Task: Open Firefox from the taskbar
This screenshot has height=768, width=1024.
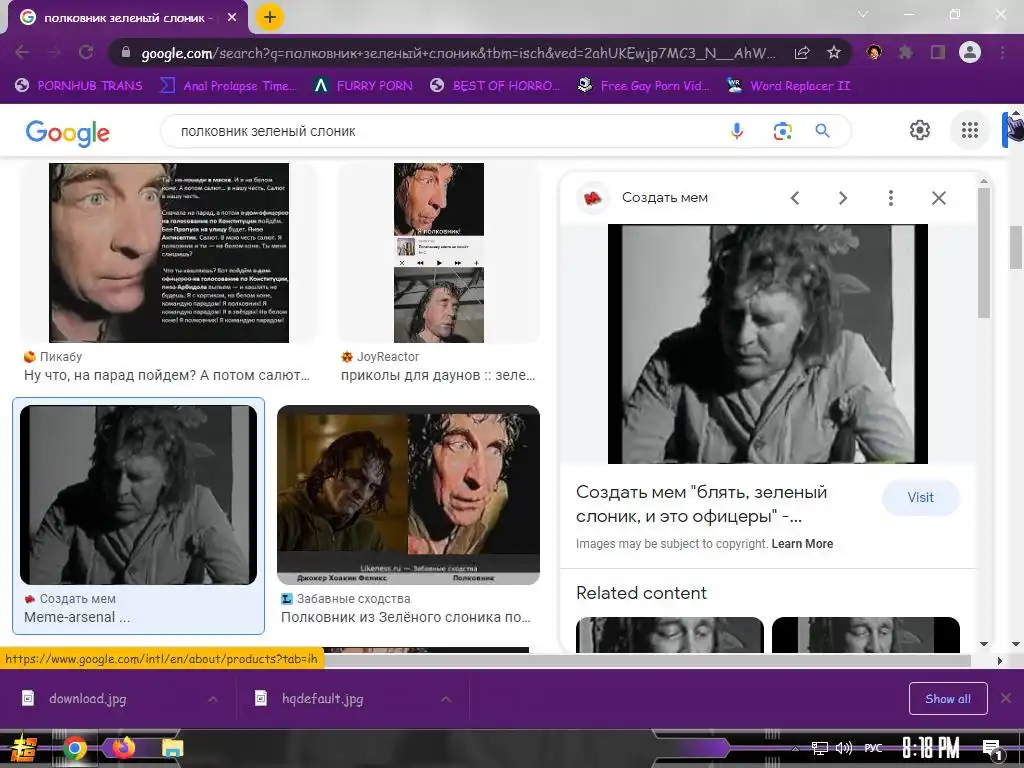Action: click(x=123, y=747)
